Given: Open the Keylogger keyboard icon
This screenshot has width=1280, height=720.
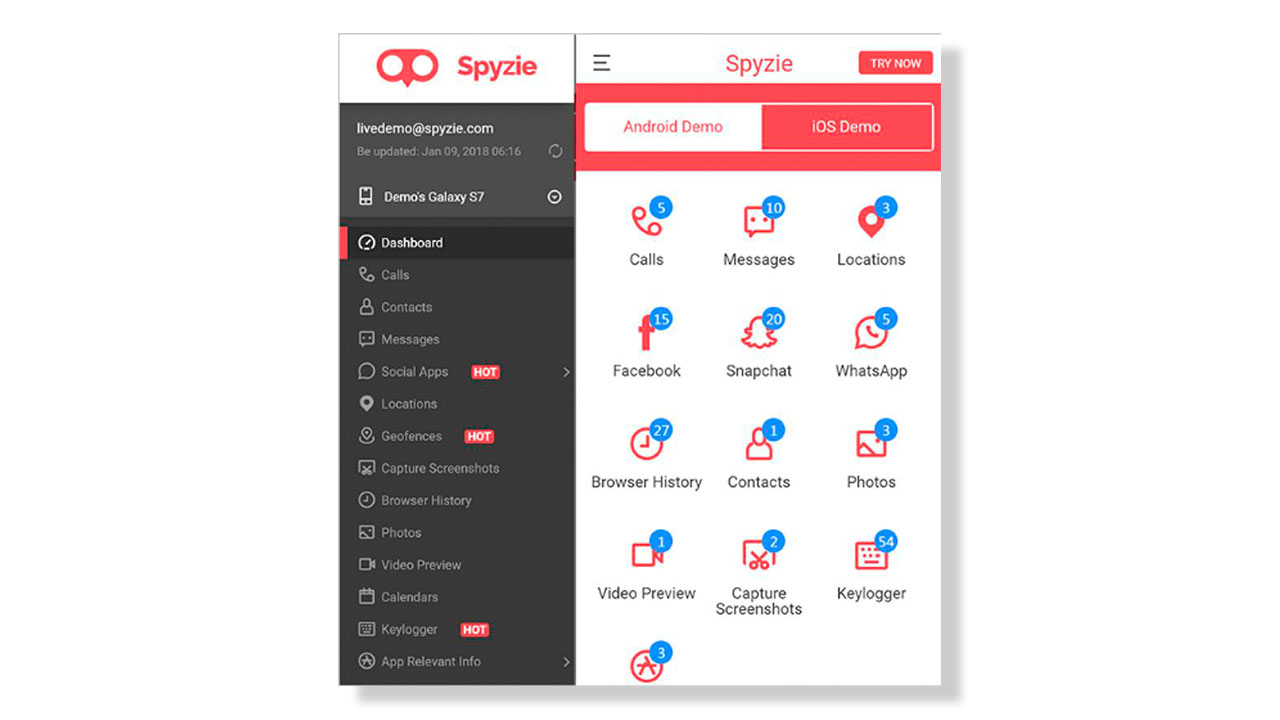Looking at the screenshot, I should pyautogui.click(x=872, y=554).
